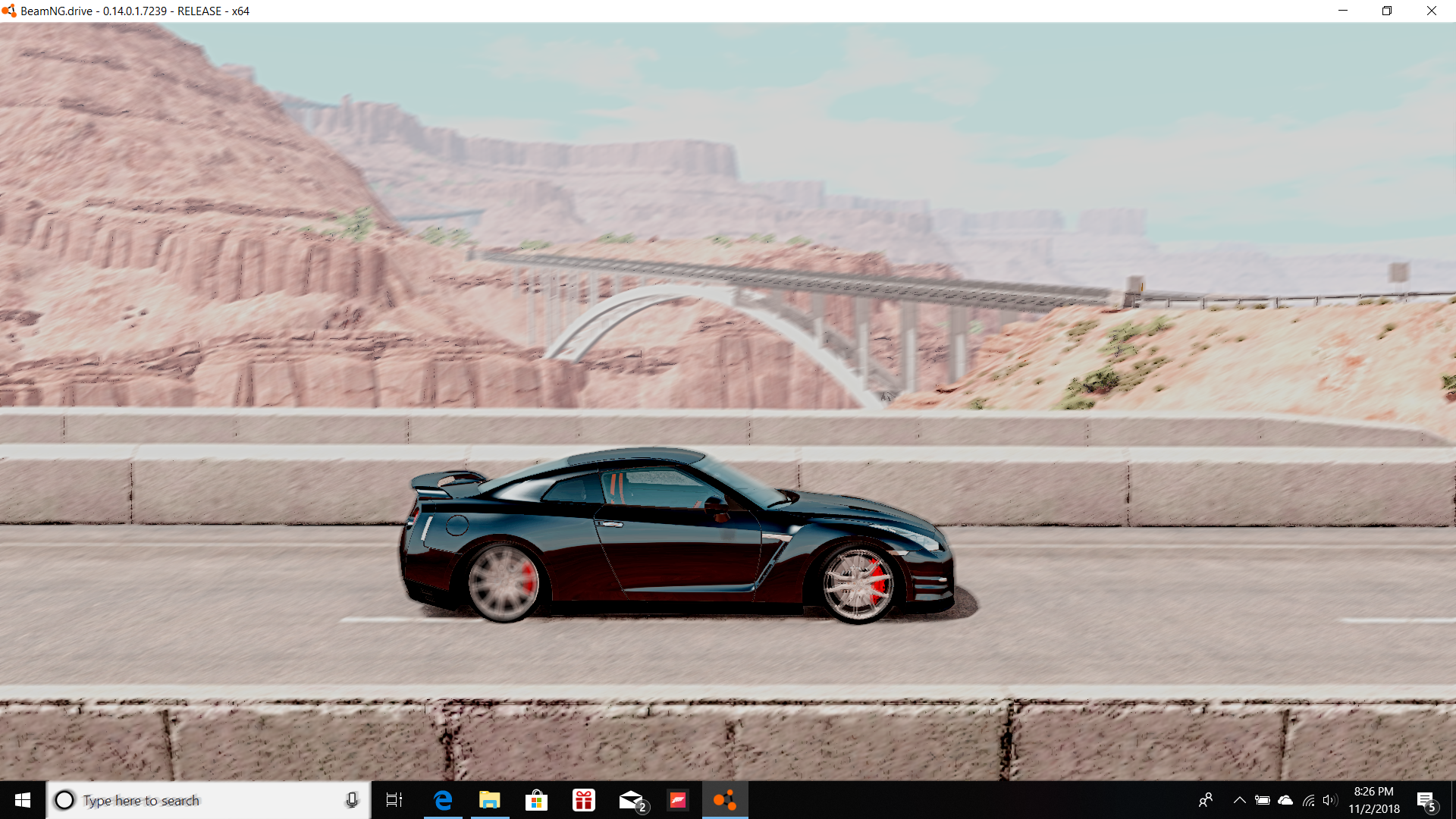Open the OneDrive cloud tray icon
Screen dimensions: 1456x819
1285,800
